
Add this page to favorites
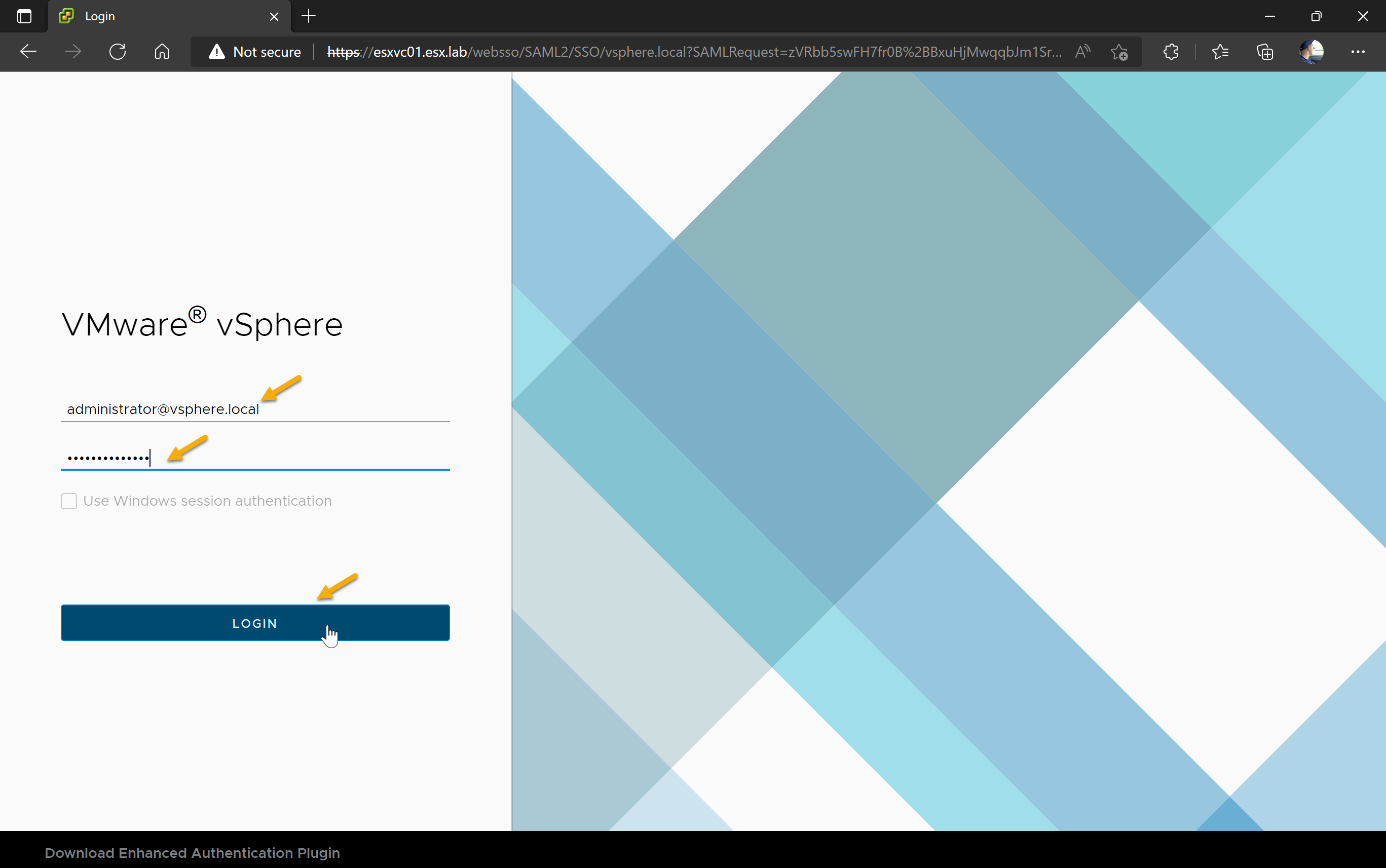tap(1119, 52)
